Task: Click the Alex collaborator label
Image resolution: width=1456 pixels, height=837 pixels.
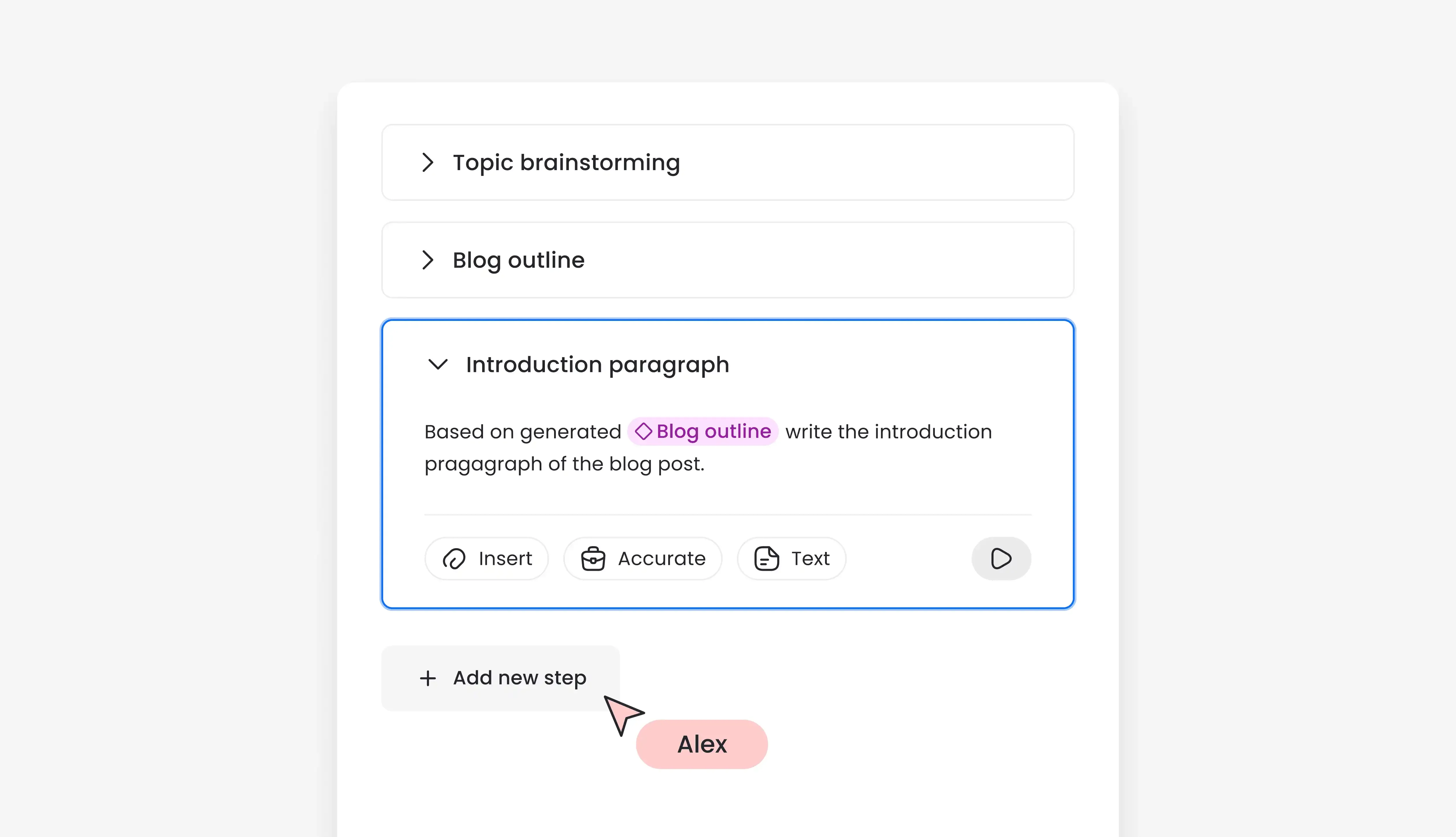Action: coord(702,745)
